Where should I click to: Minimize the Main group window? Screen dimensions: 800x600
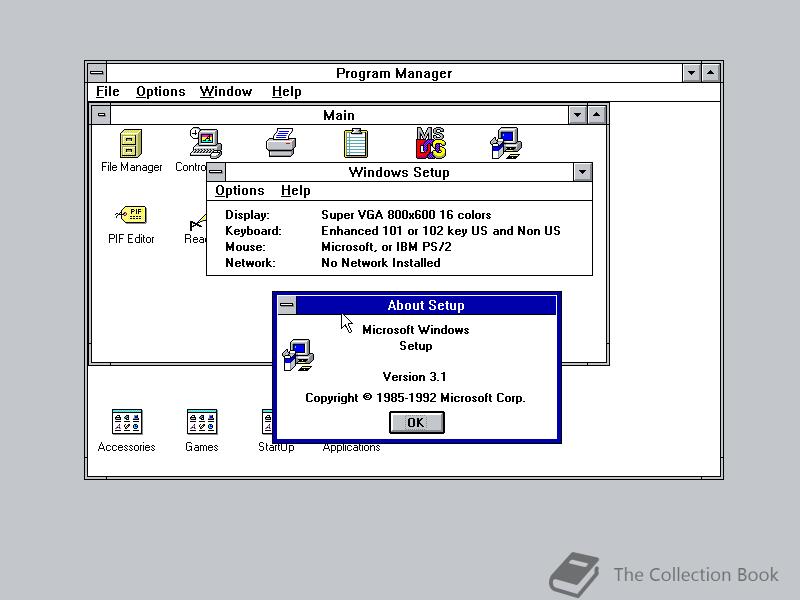coord(577,115)
